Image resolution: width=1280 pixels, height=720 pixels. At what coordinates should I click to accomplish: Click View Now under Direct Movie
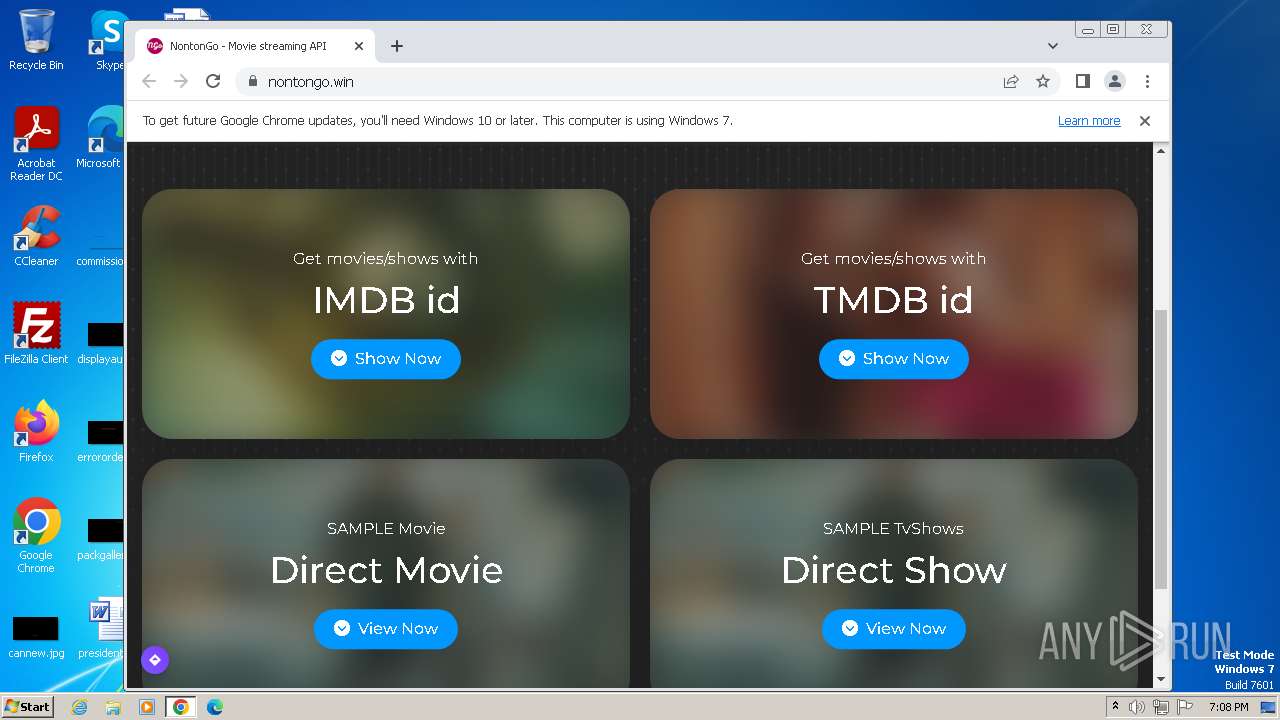(x=386, y=629)
